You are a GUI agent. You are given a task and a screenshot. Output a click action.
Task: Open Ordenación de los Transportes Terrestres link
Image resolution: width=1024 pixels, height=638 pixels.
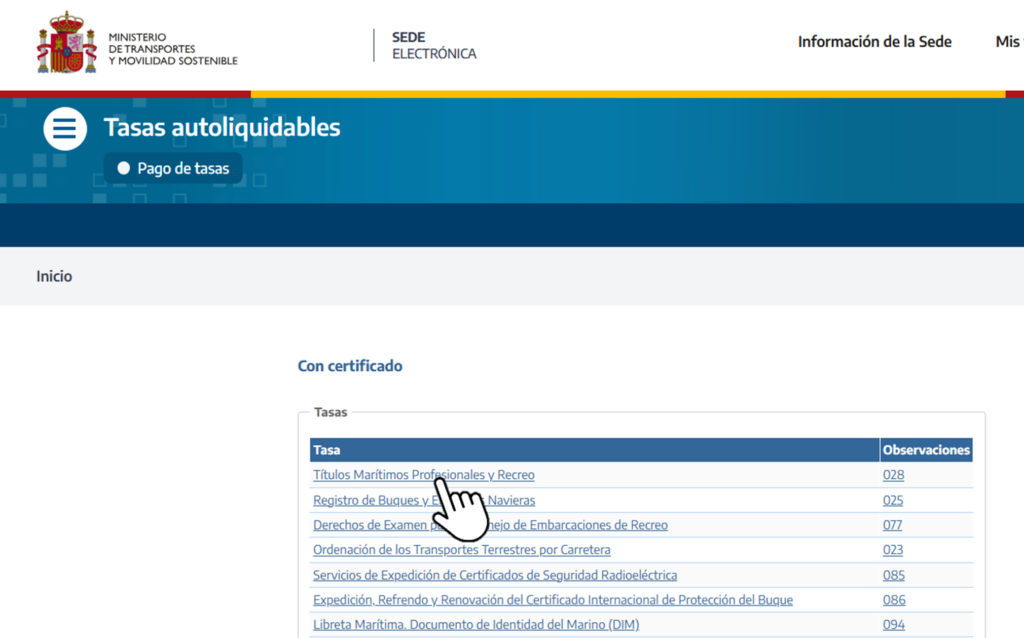[x=461, y=550]
